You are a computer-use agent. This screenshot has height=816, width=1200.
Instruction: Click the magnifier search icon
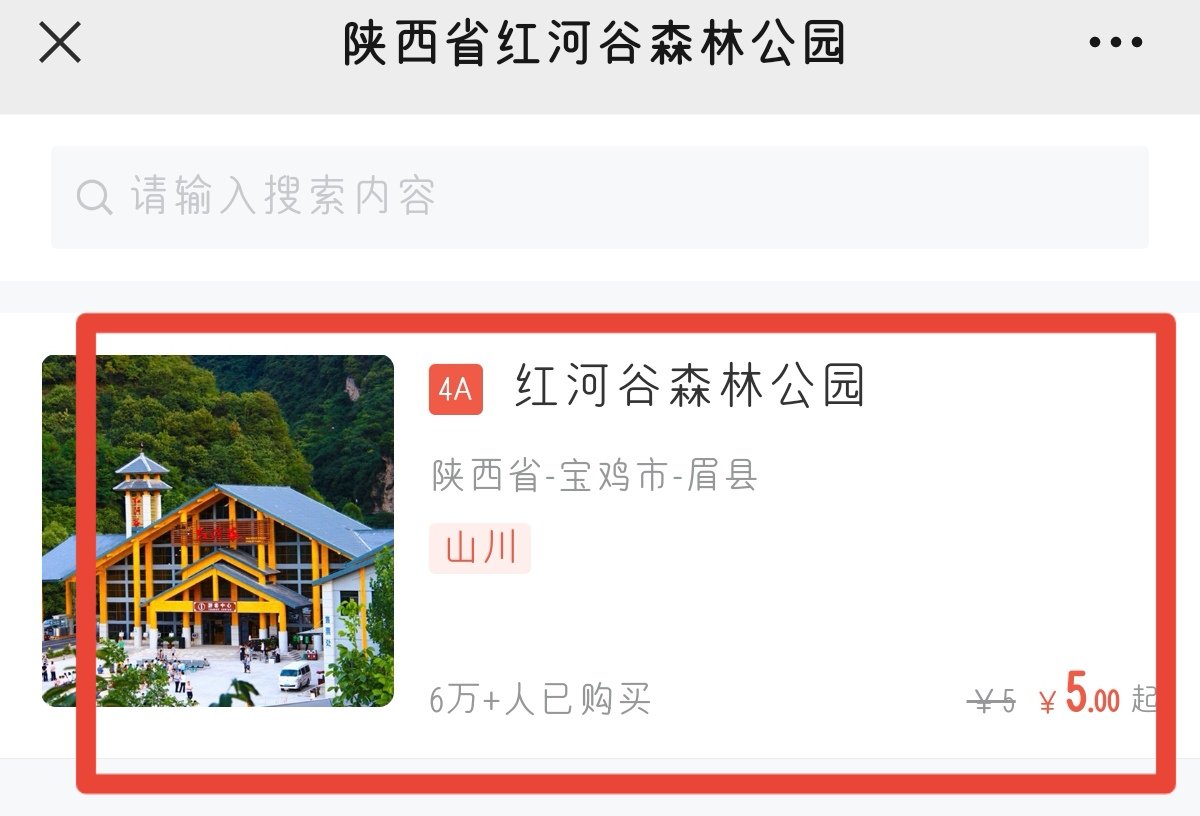click(94, 197)
